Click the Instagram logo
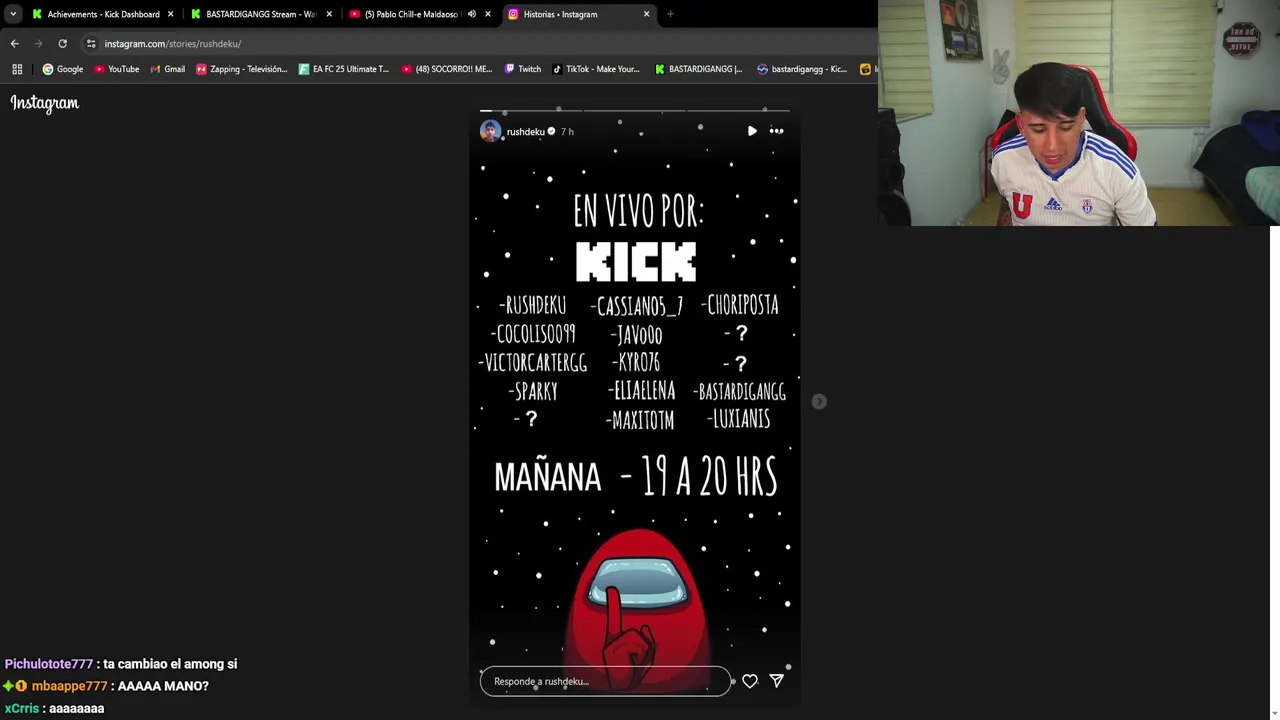This screenshot has height=720, width=1280. [44, 103]
